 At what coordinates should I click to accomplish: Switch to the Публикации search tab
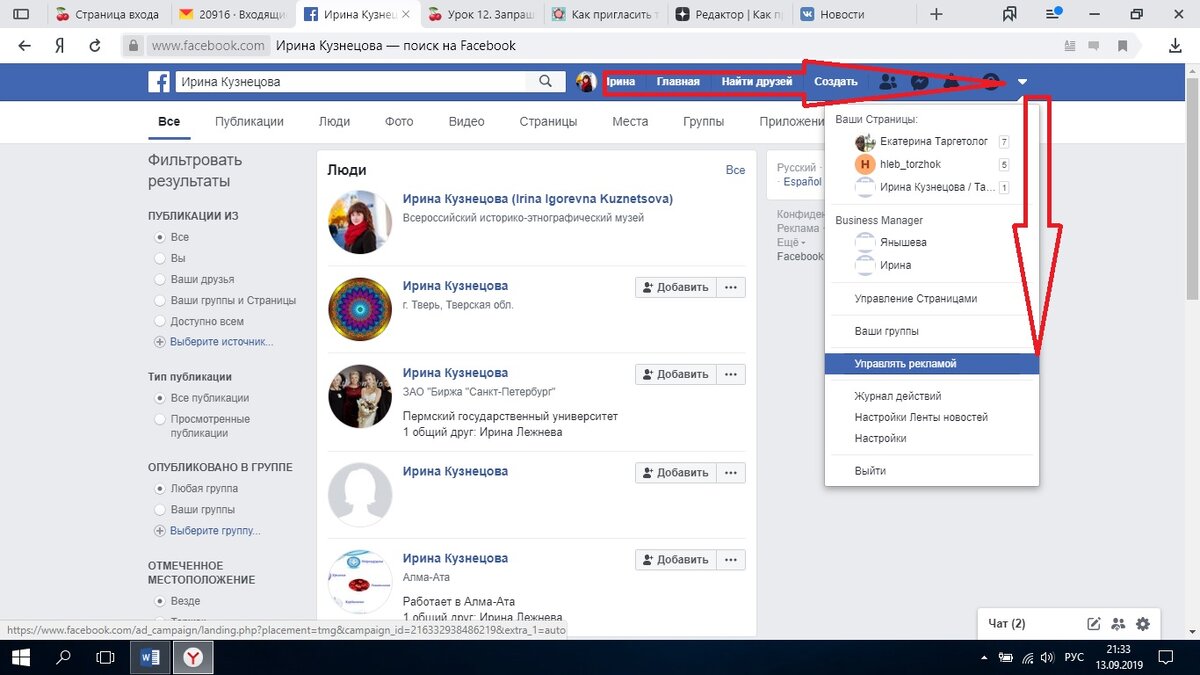(x=249, y=121)
